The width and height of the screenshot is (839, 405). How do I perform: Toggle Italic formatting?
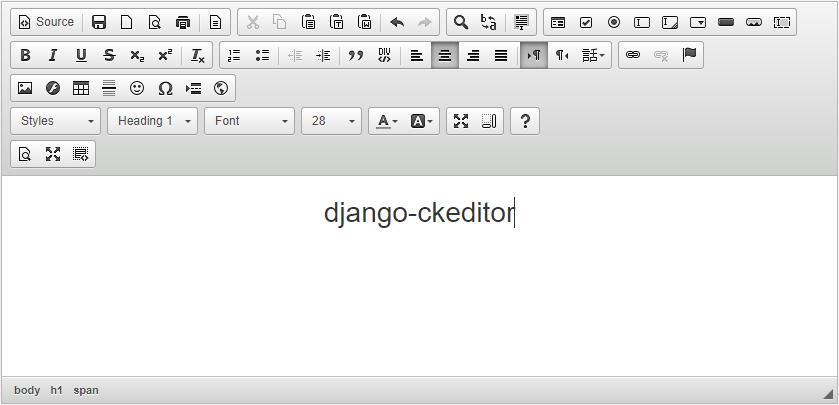click(53, 55)
